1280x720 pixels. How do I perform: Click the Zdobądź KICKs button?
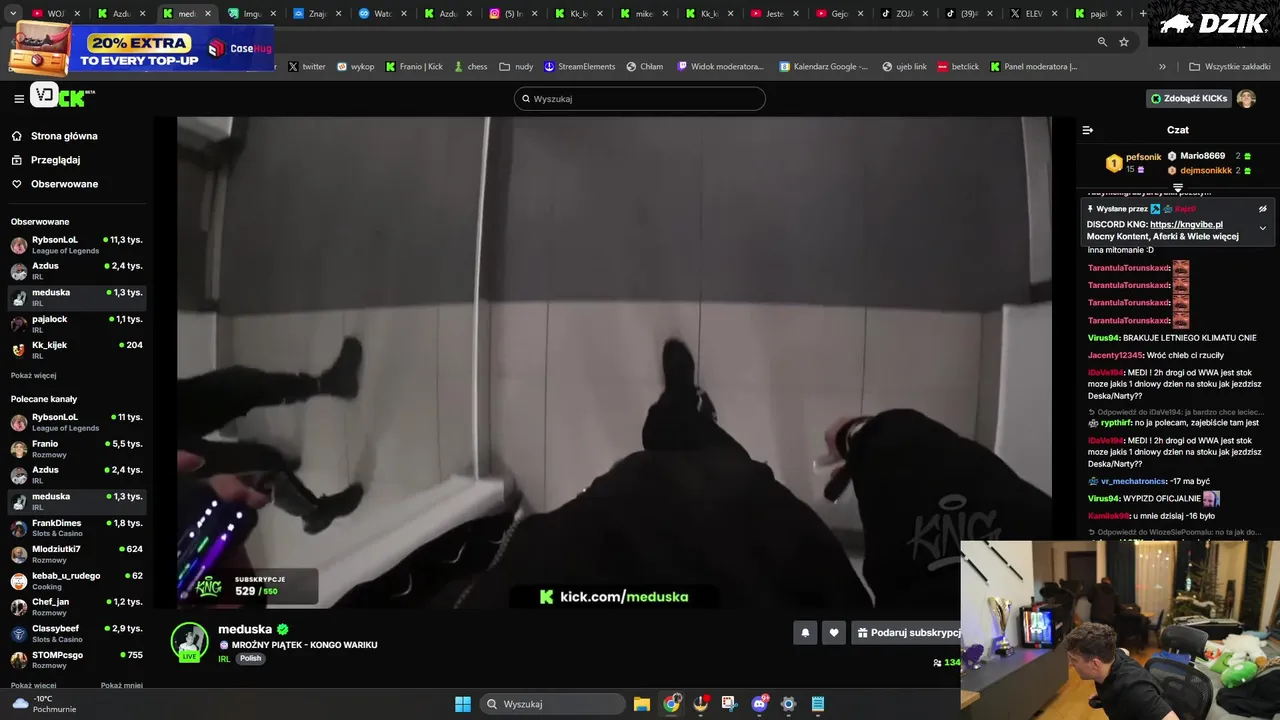[1189, 99]
